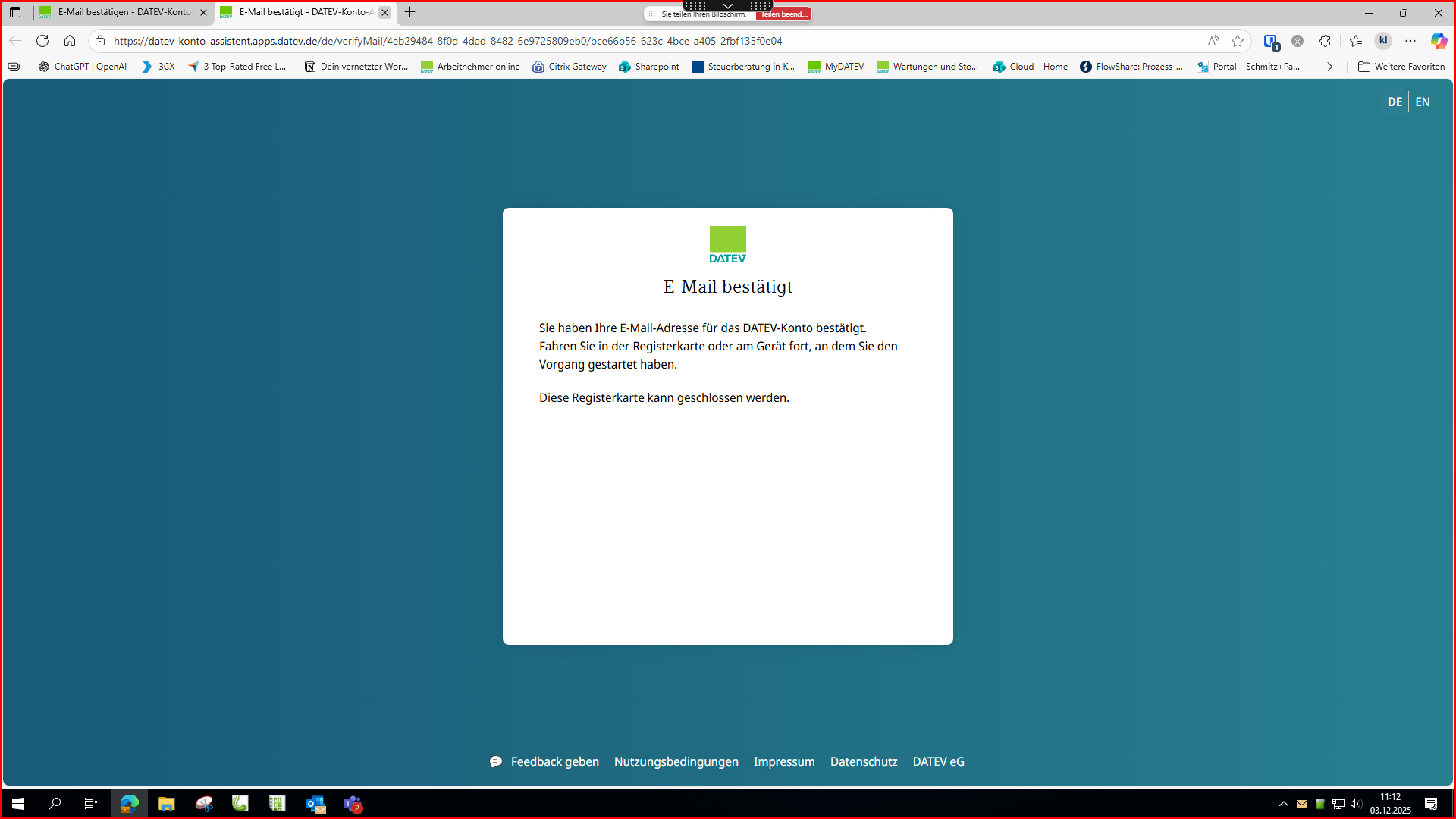Open Outlook from the taskbar
This screenshot has width=1456, height=819.
coord(315,804)
